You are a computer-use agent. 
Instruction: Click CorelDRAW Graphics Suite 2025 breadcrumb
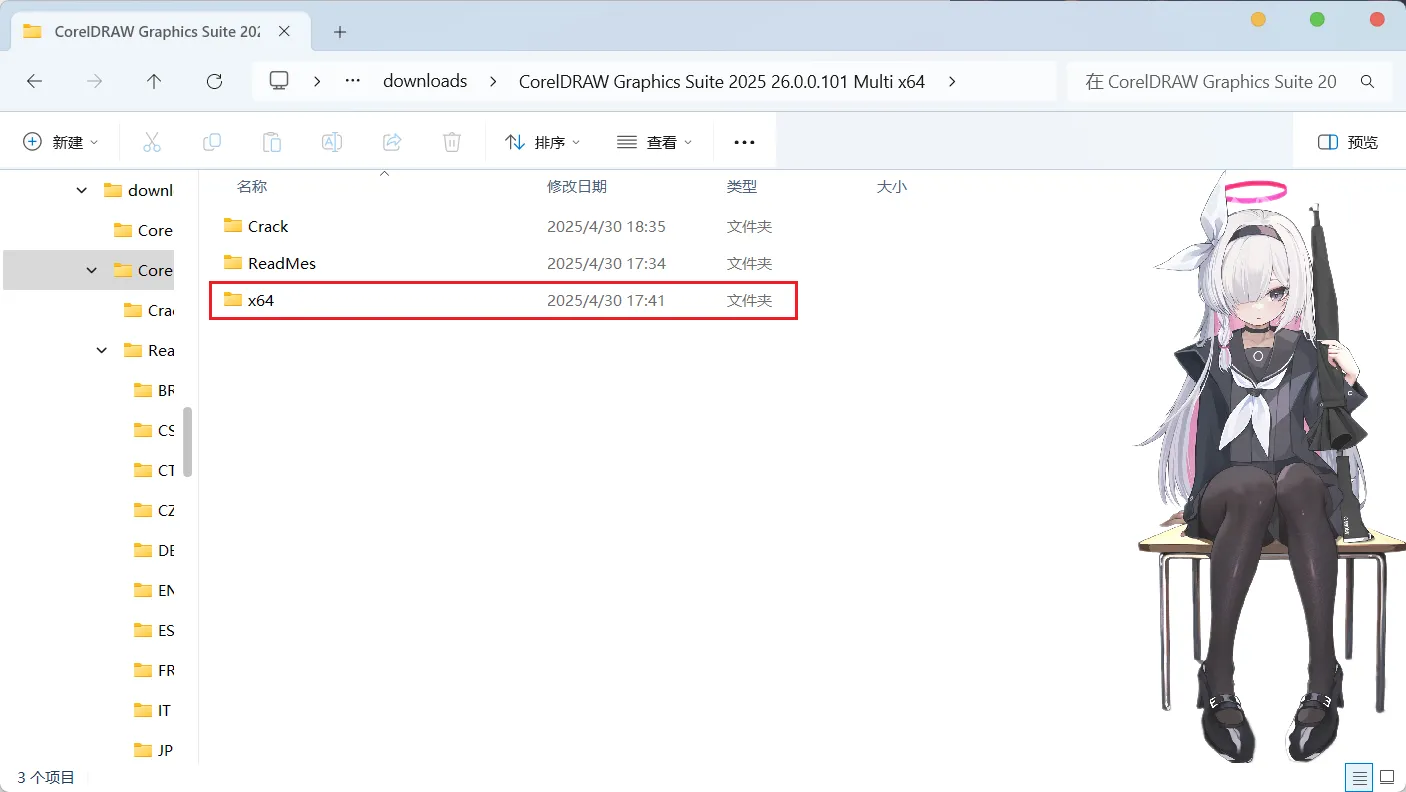(722, 82)
